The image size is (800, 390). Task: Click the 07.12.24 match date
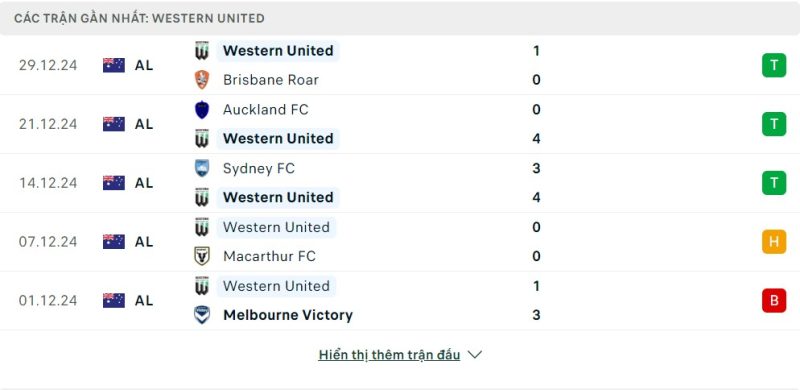pos(48,241)
